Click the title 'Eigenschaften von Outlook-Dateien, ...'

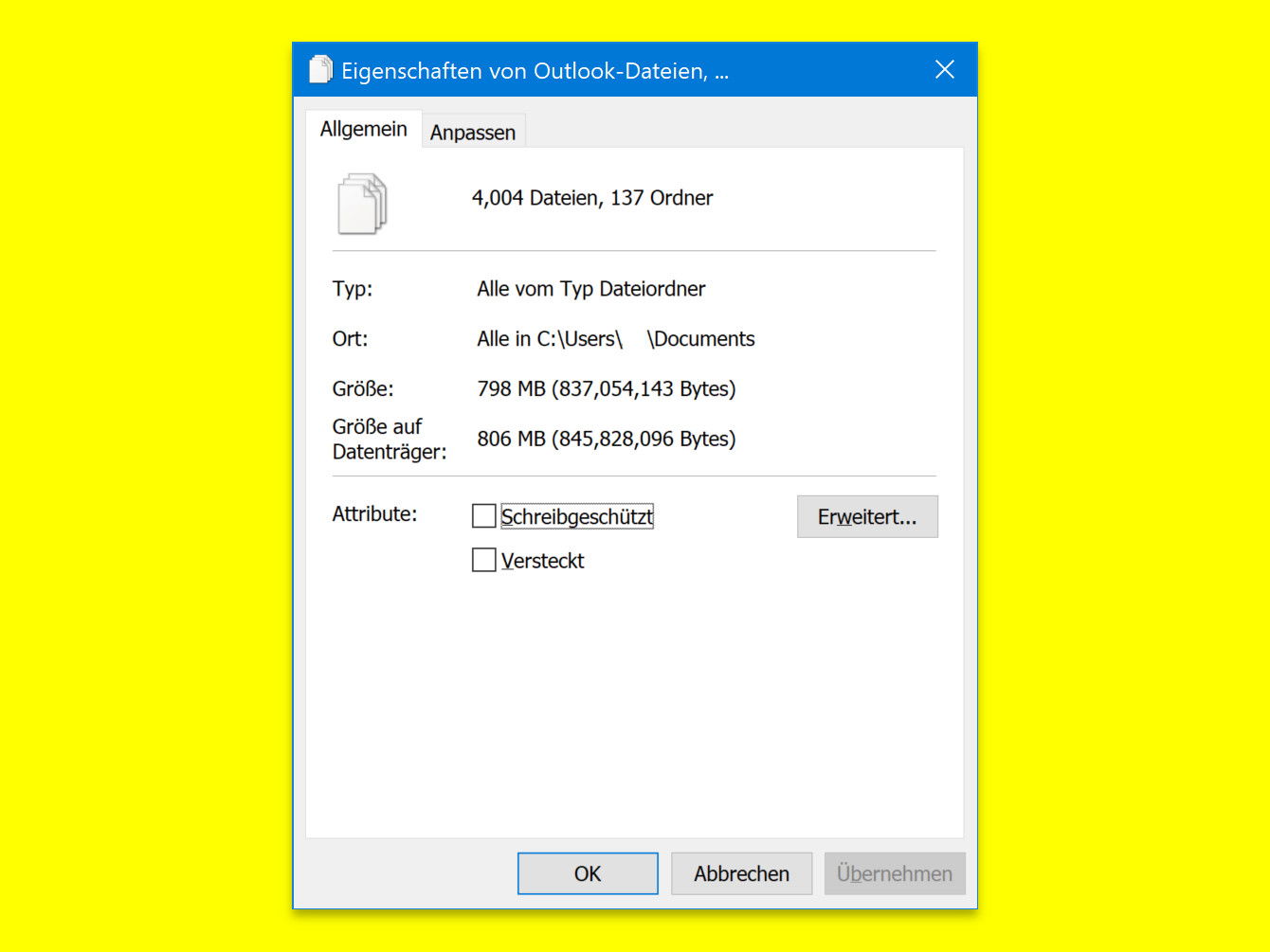click(x=535, y=71)
